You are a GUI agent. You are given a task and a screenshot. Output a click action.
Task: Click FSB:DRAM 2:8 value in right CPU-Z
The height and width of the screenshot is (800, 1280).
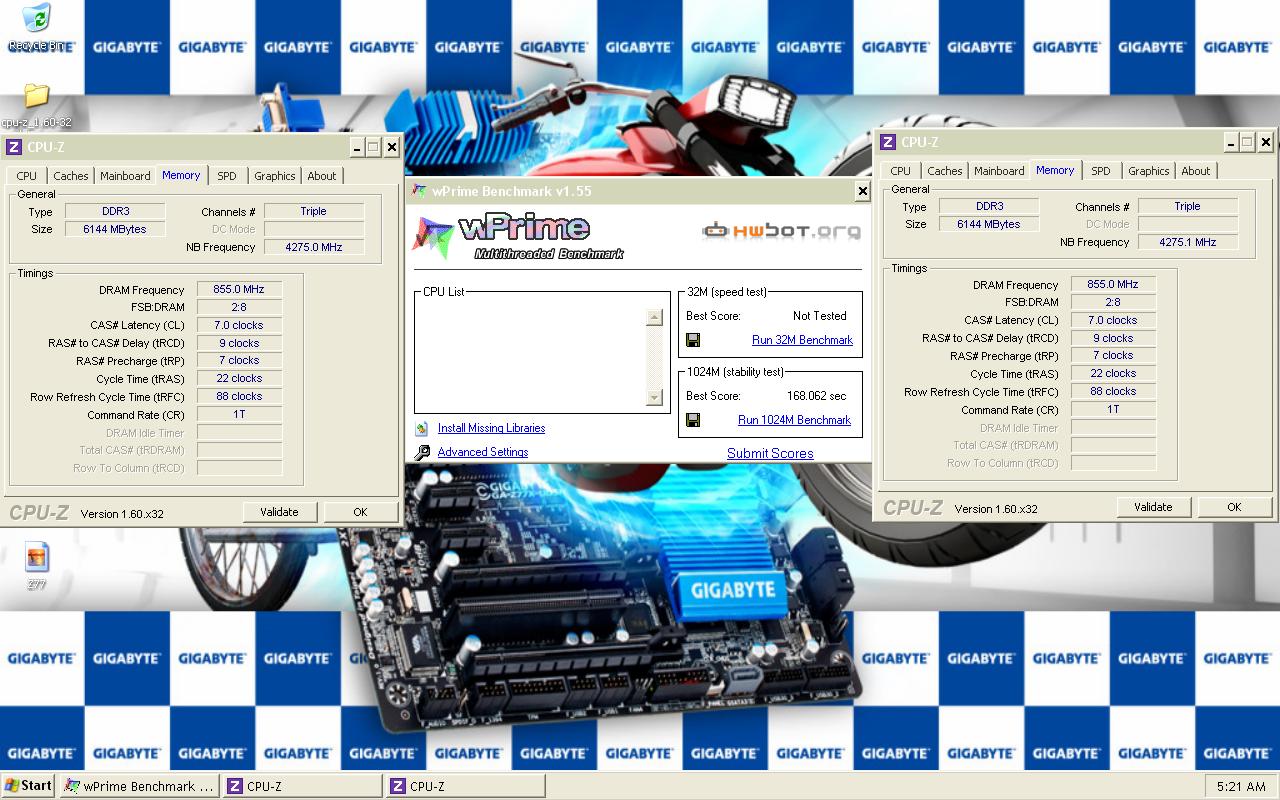click(1113, 302)
